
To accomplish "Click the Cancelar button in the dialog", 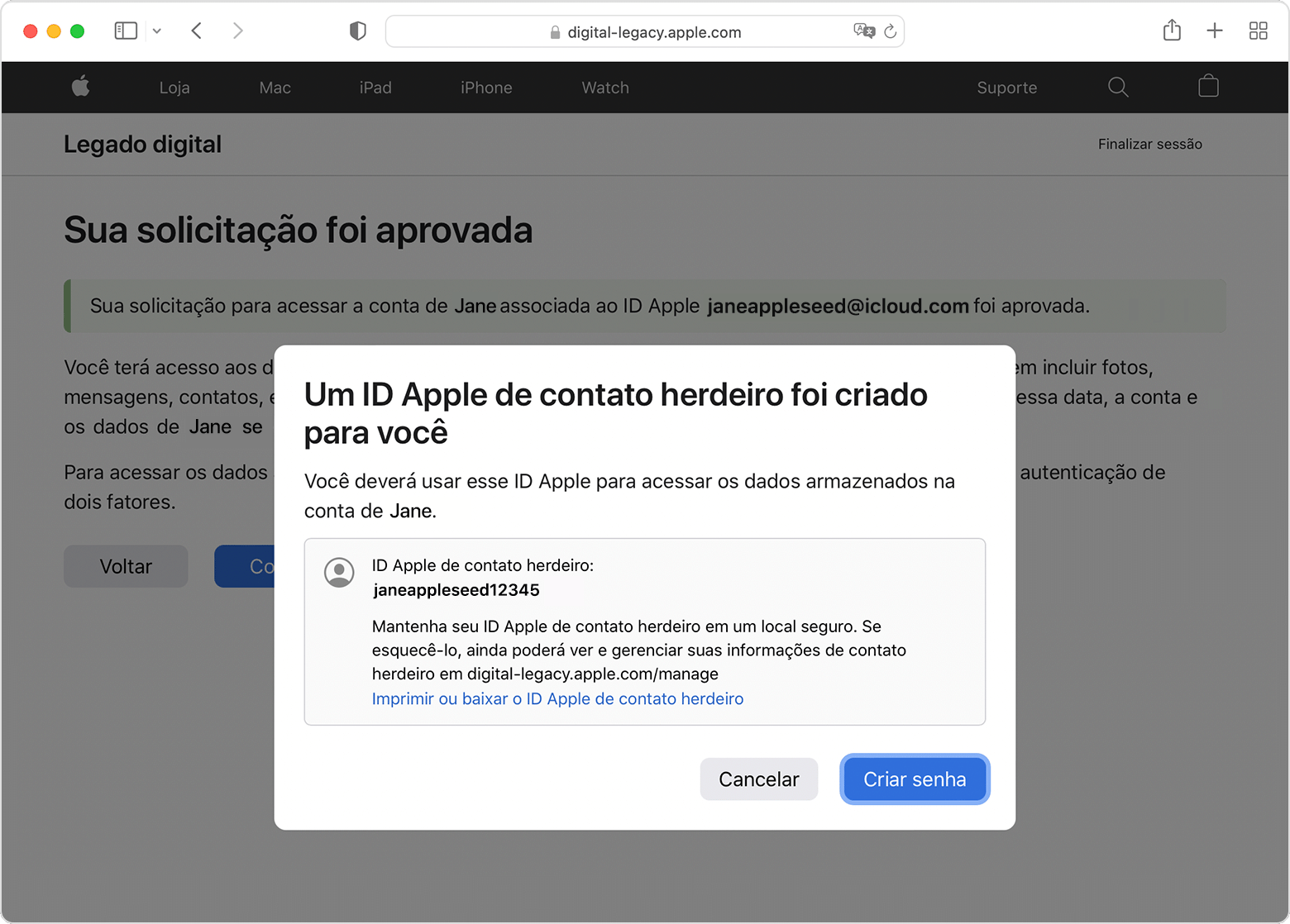I will tap(759, 779).
